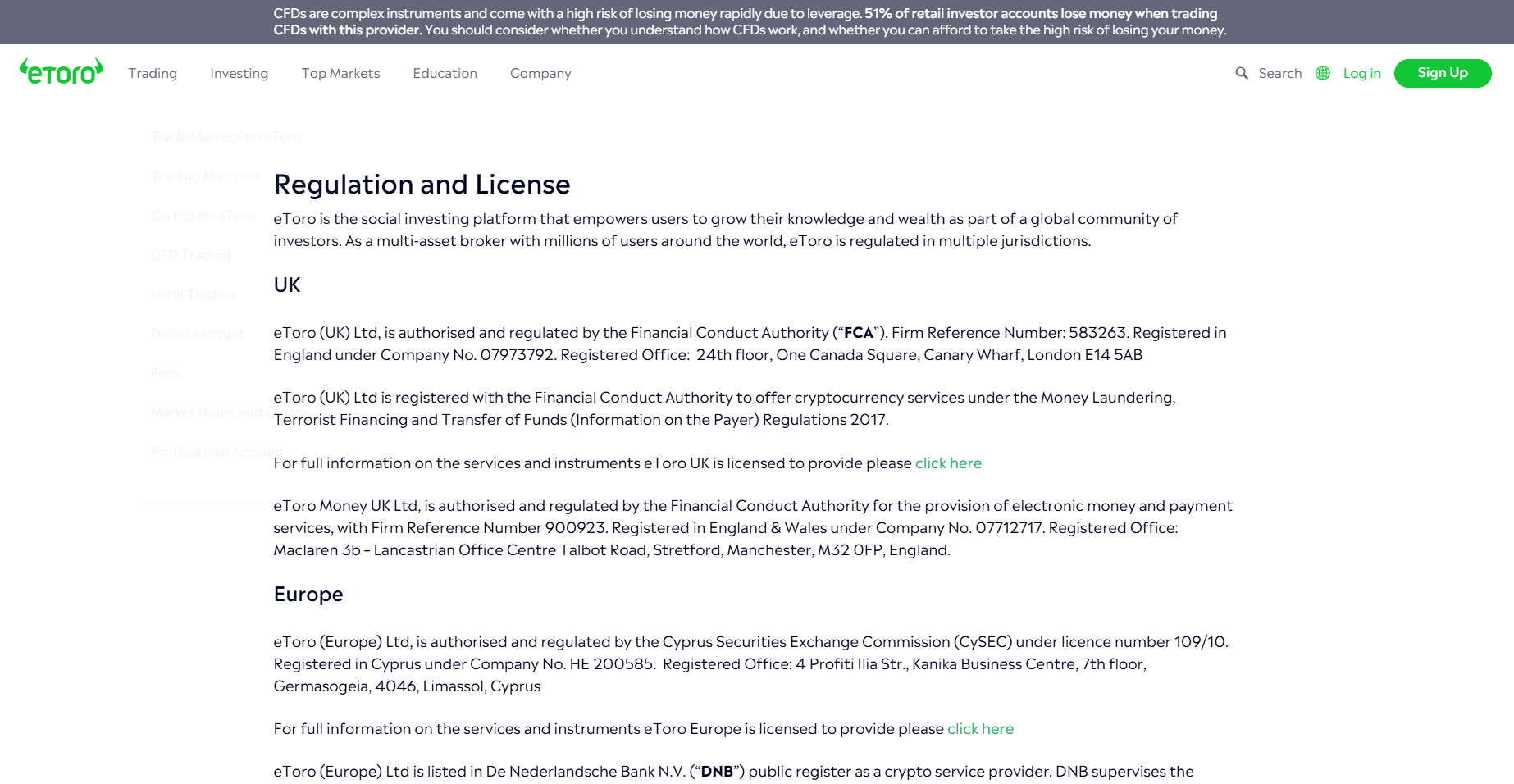Select faded 'Crypto on eToro' dropdown item
Viewport: 1514px width, 784px height.
coord(203,216)
